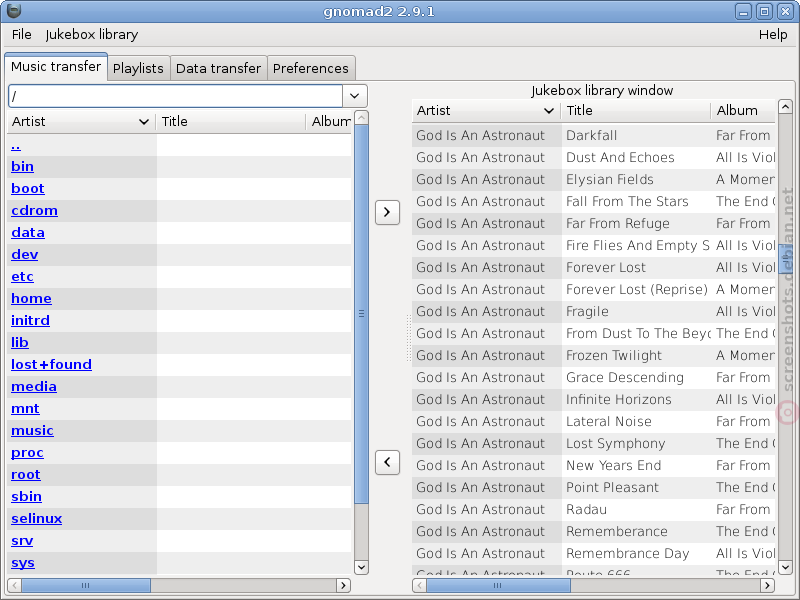Image resolution: width=800 pixels, height=600 pixels.
Task: Open the cdrom folder link
Action: (x=34, y=210)
